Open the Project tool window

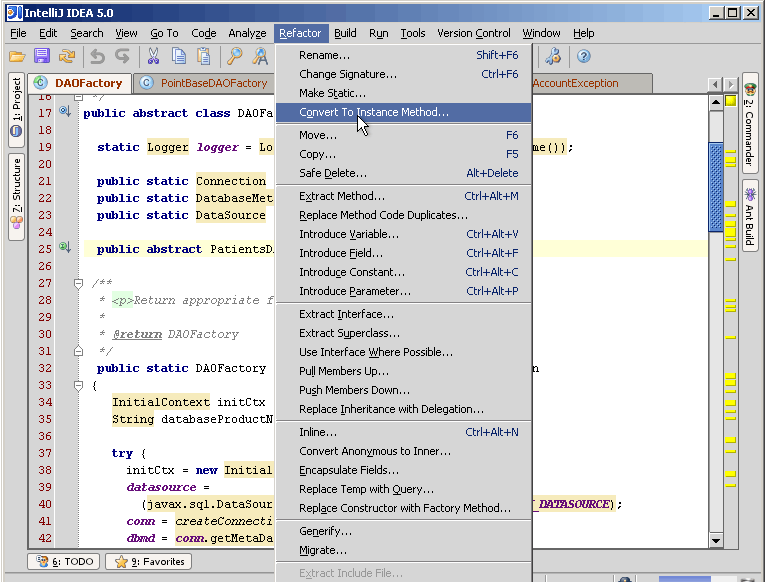tap(17, 109)
